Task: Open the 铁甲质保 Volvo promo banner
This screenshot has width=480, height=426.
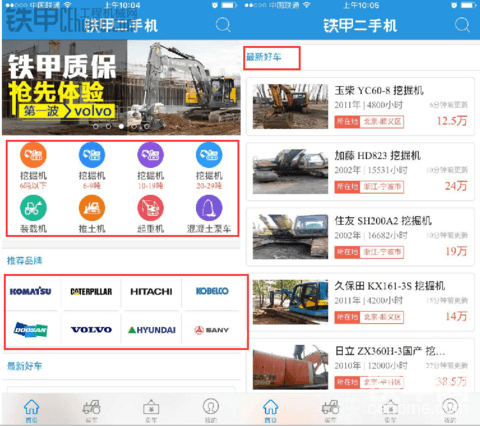Action: [121, 87]
